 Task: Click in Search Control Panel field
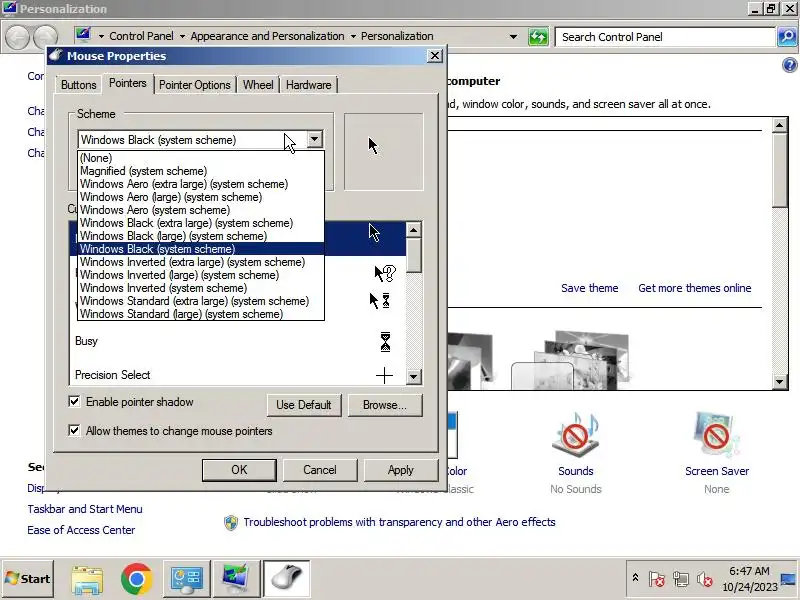click(x=665, y=37)
